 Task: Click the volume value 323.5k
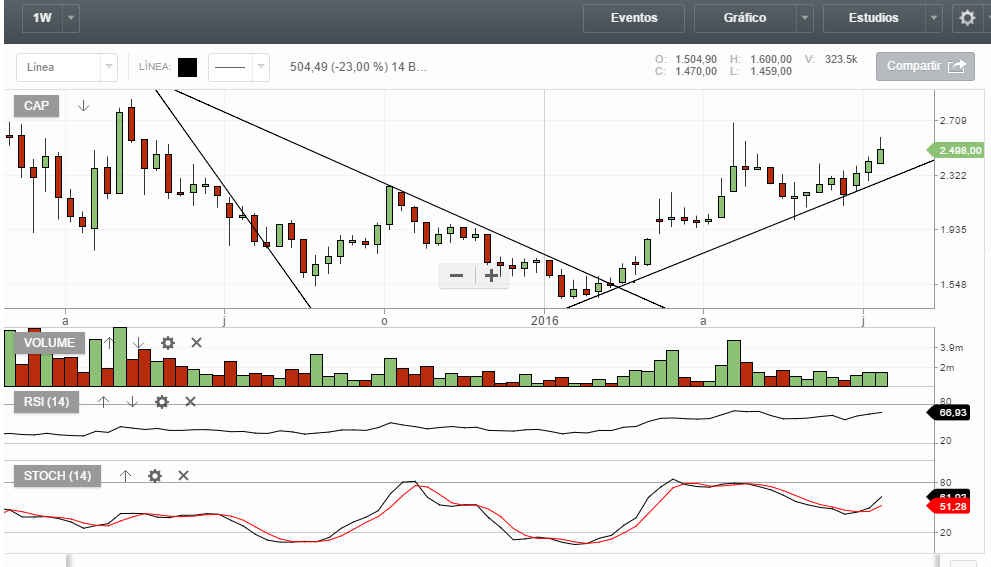click(841, 59)
